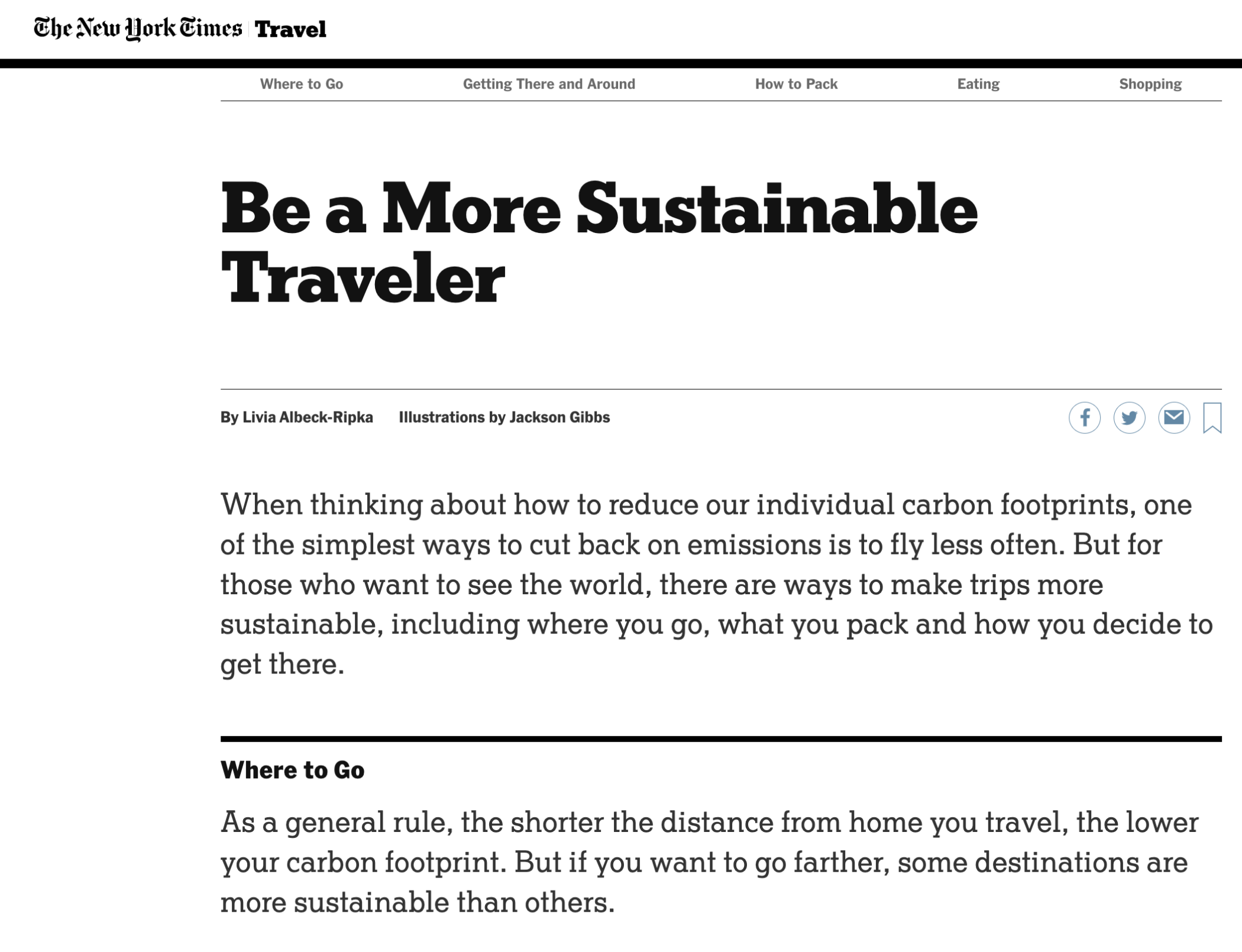Click the How to Pack navigation item
The height and width of the screenshot is (952, 1242).
tap(796, 84)
